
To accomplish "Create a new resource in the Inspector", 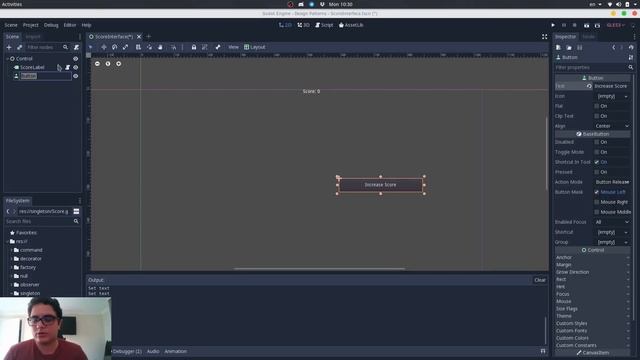I will pyautogui.click(x=558, y=48).
